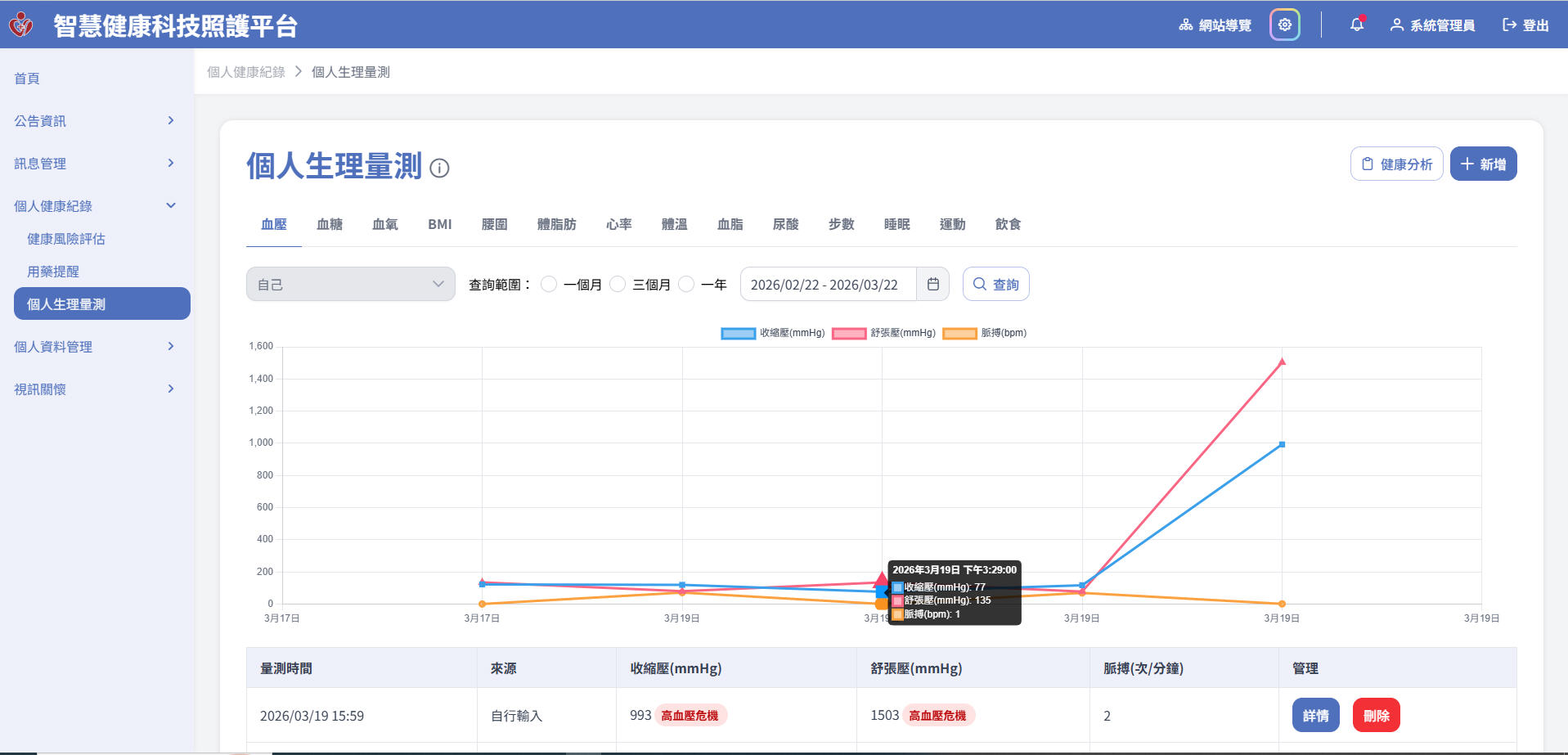
Task: Click the 新增 button
Action: [1483, 164]
